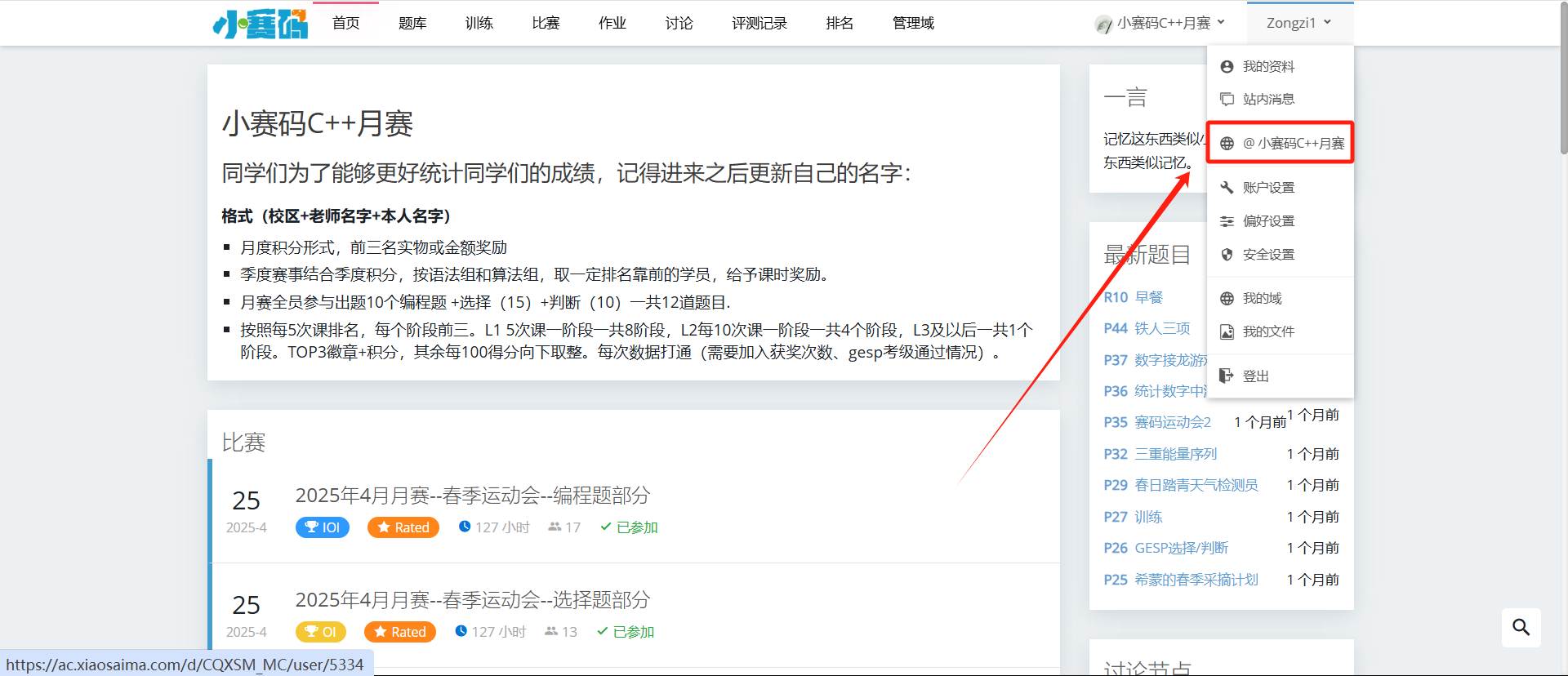Click the wrench icon for 账户设置
This screenshot has width=1568, height=676.
[1227, 187]
